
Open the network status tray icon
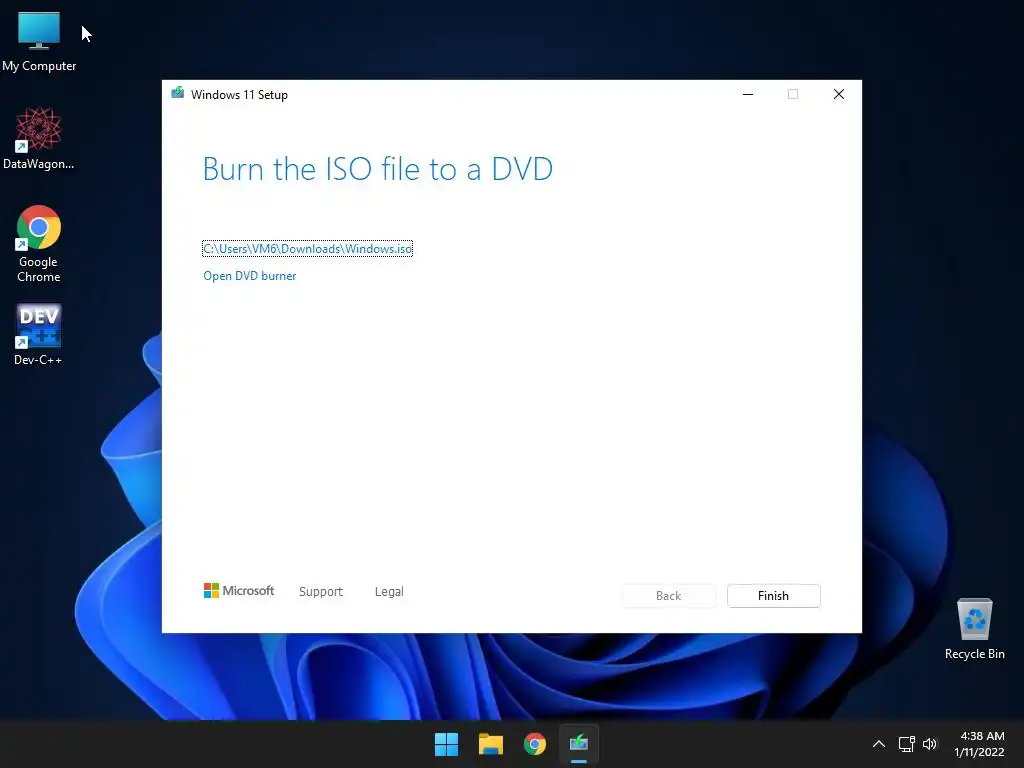coord(906,744)
